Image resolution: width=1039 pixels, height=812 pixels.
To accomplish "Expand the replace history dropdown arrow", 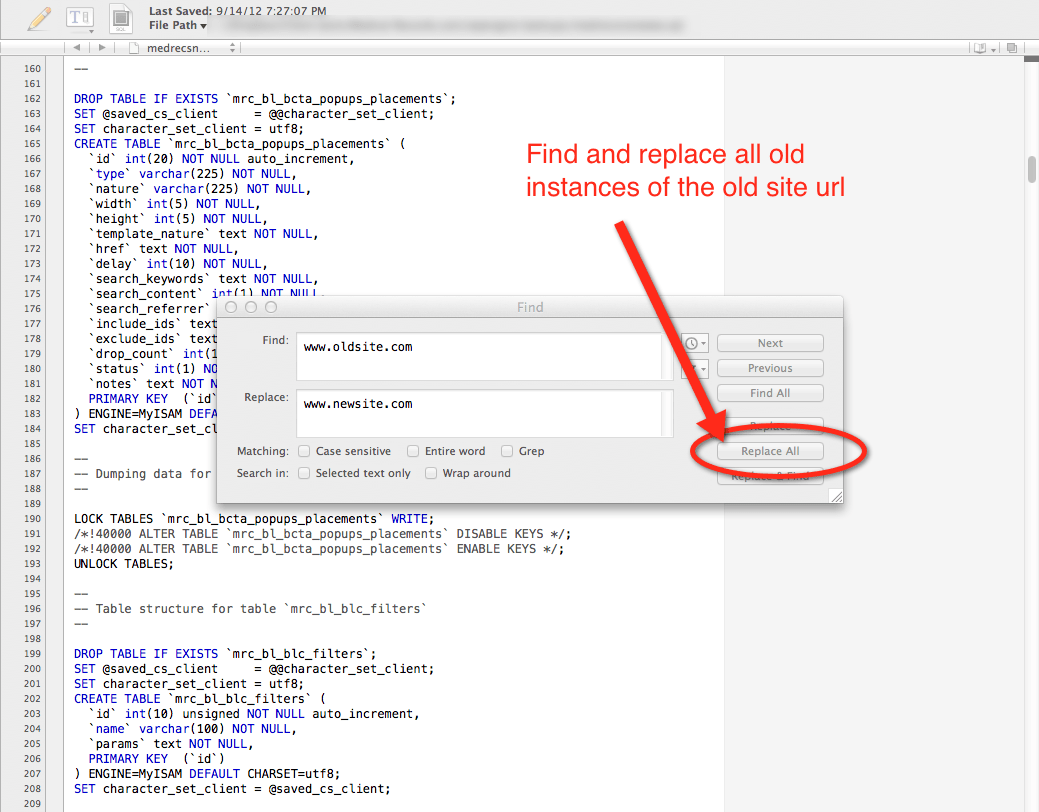I will tap(697, 369).
